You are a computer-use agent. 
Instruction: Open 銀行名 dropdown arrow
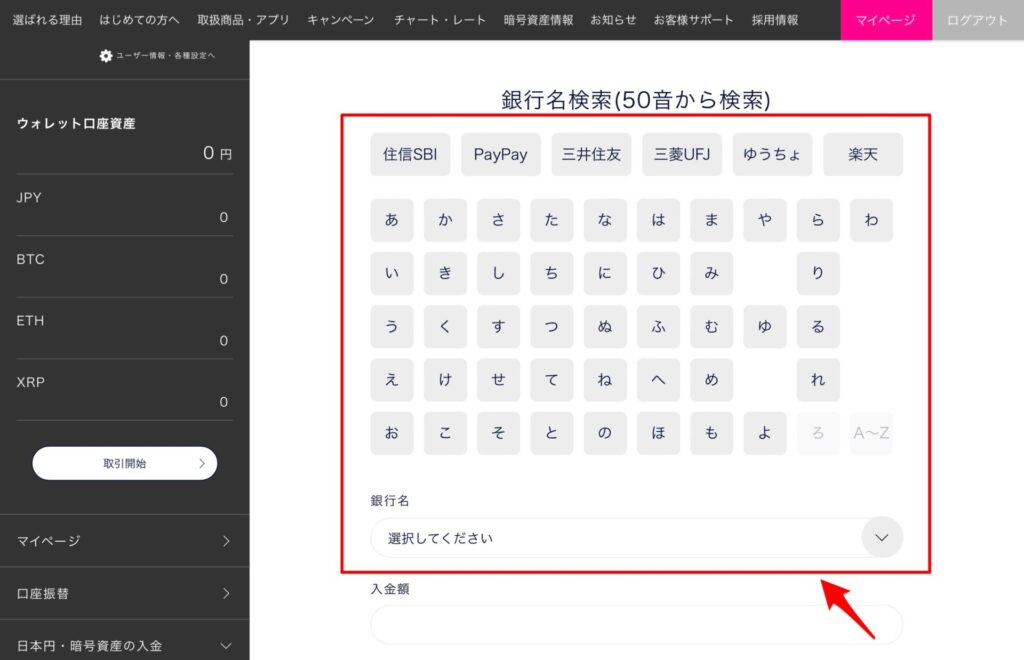[x=882, y=537]
